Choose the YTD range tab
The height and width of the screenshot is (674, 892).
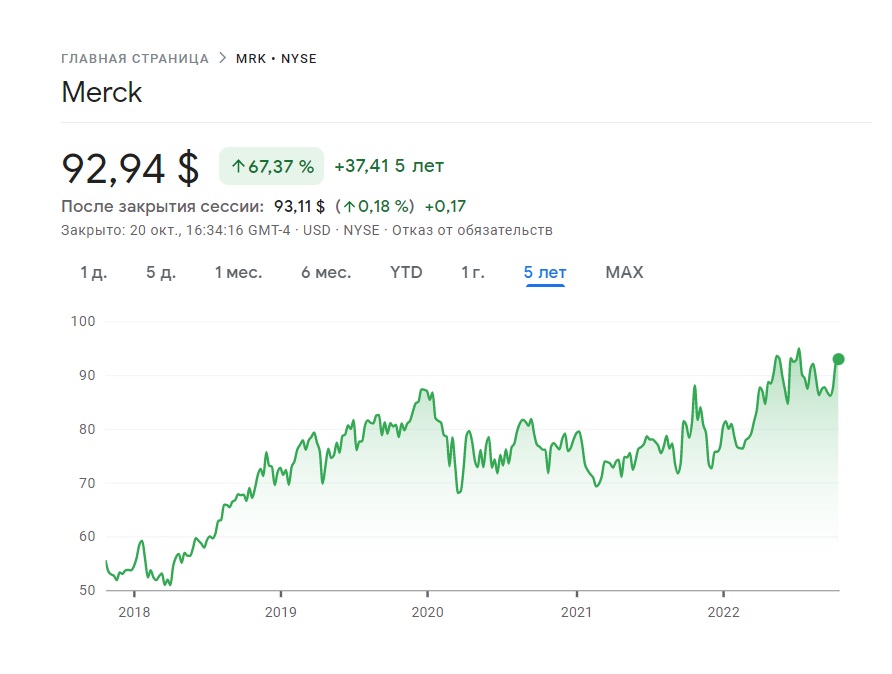click(406, 272)
